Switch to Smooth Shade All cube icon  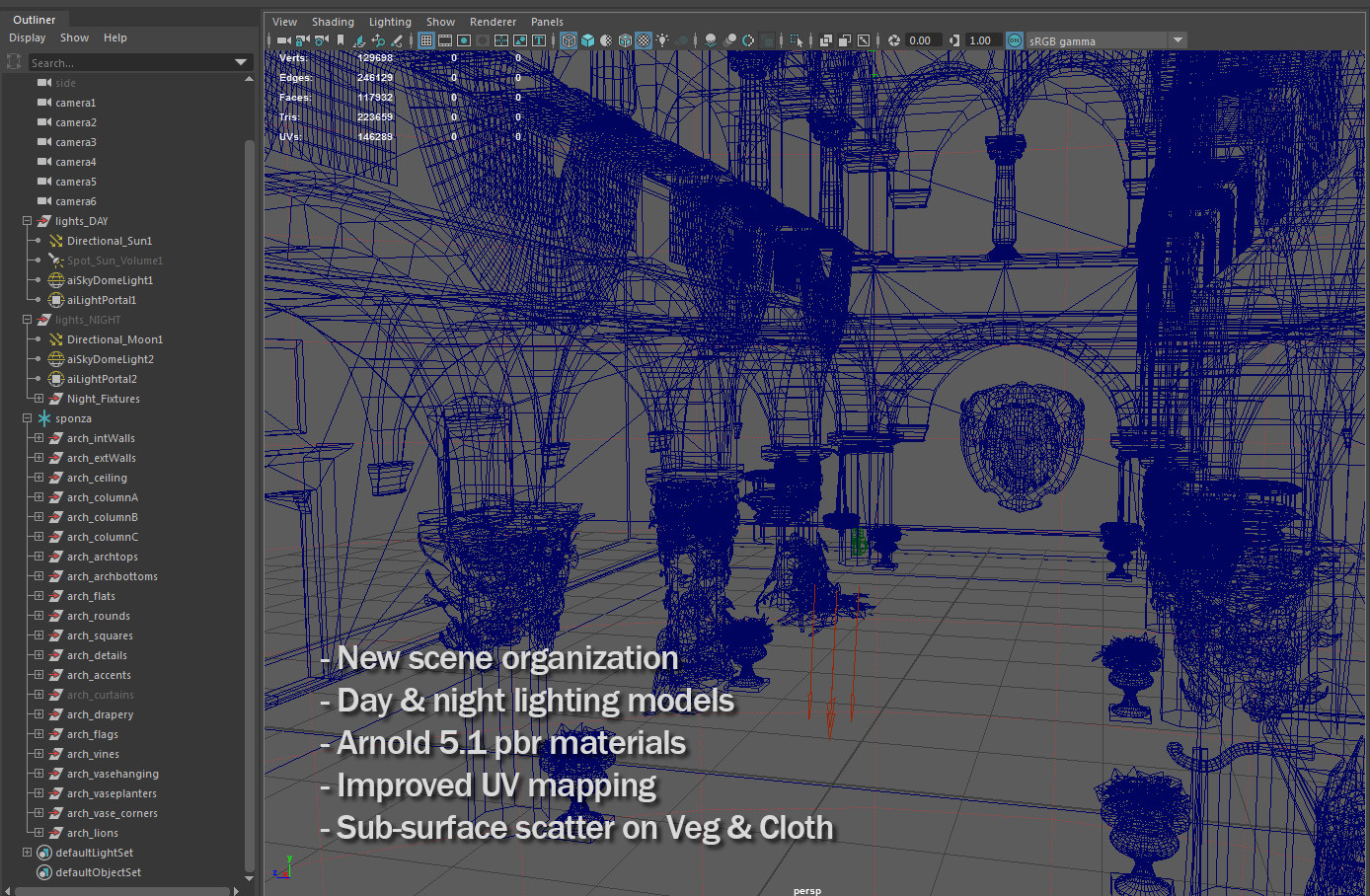[587, 40]
